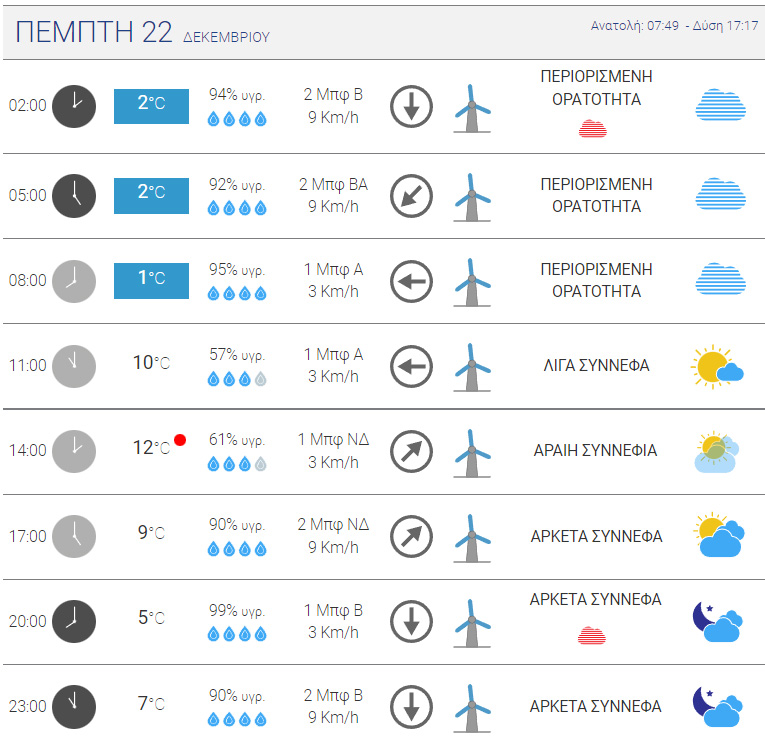The height and width of the screenshot is (741, 765).
Task: Click the north wind arrow at 02:00
Action: click(411, 106)
